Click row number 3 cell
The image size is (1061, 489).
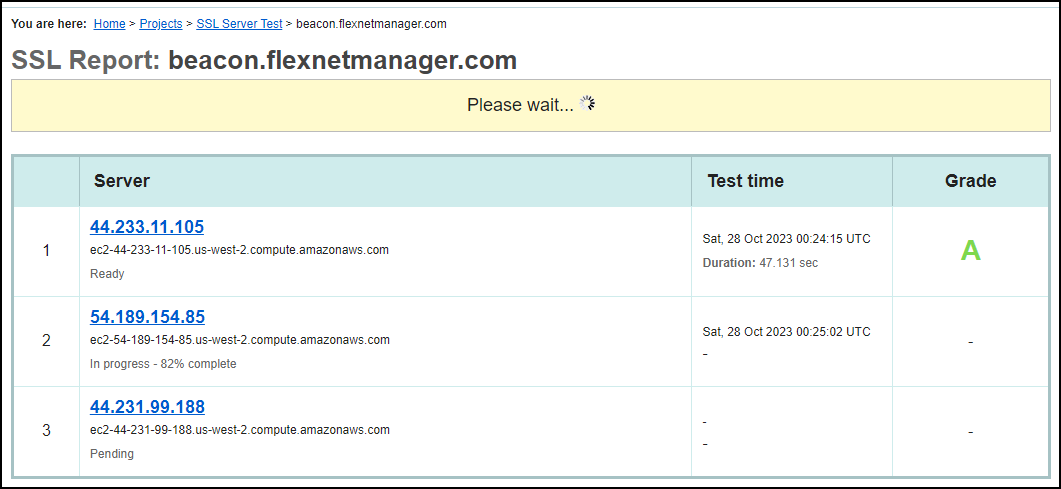tap(46, 431)
